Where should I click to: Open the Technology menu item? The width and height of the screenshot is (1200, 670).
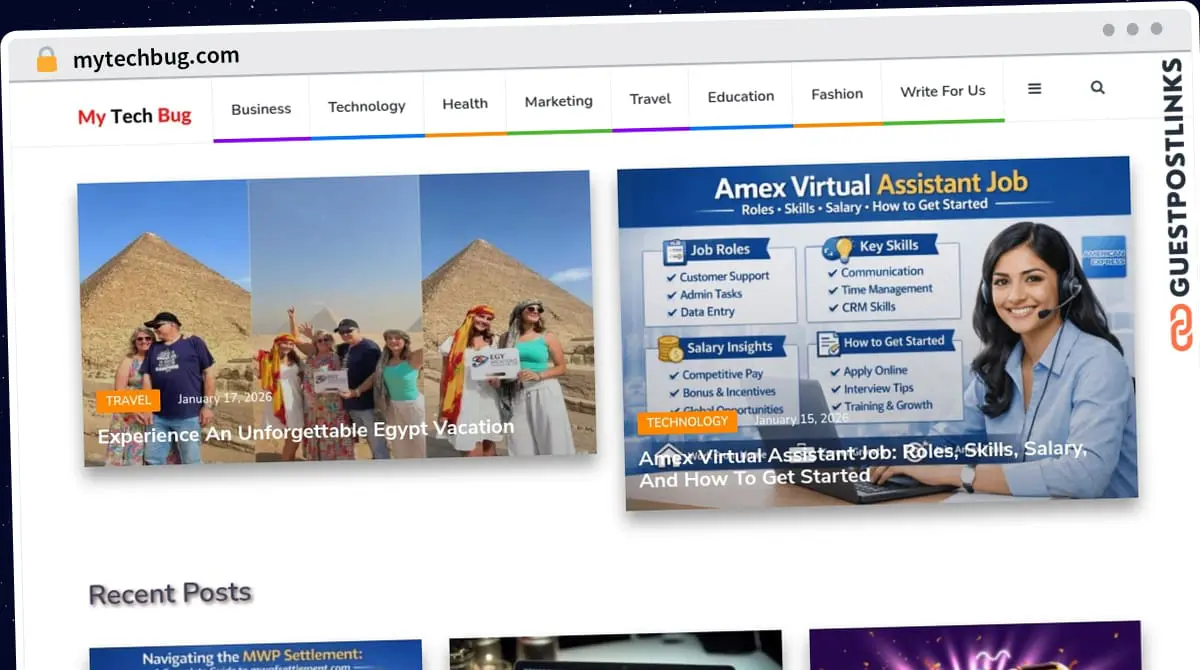367,106
